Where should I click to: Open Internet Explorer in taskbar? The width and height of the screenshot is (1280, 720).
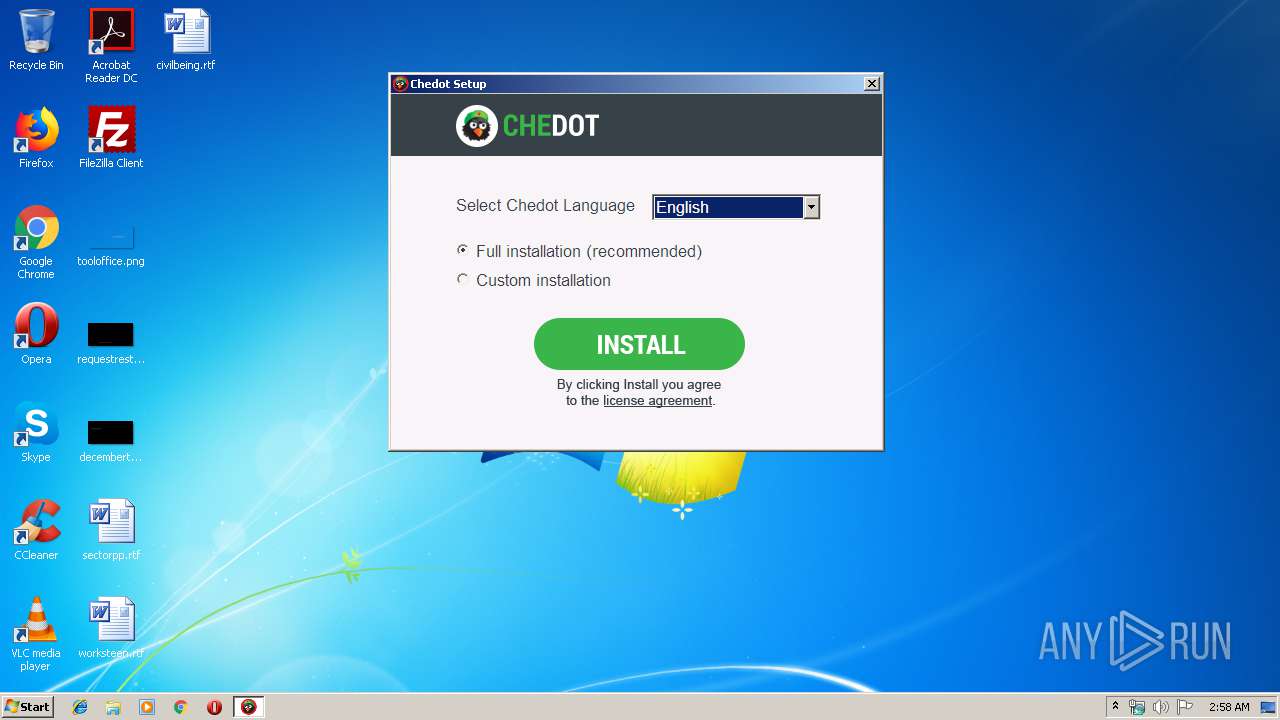(80, 707)
